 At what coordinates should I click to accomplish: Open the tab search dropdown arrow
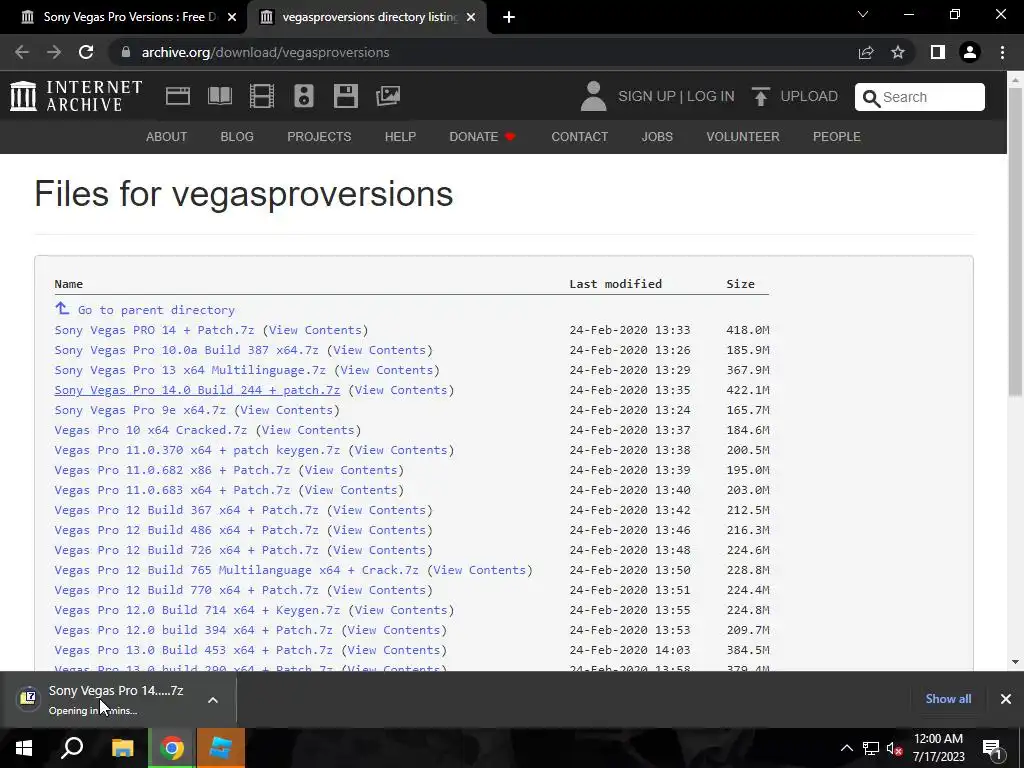click(863, 14)
